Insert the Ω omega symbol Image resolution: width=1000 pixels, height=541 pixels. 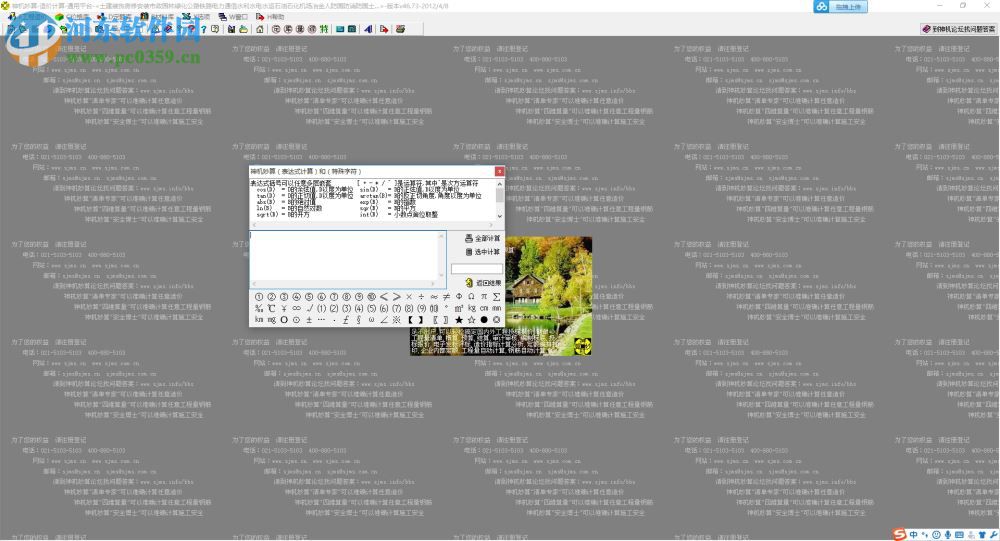coord(471,297)
